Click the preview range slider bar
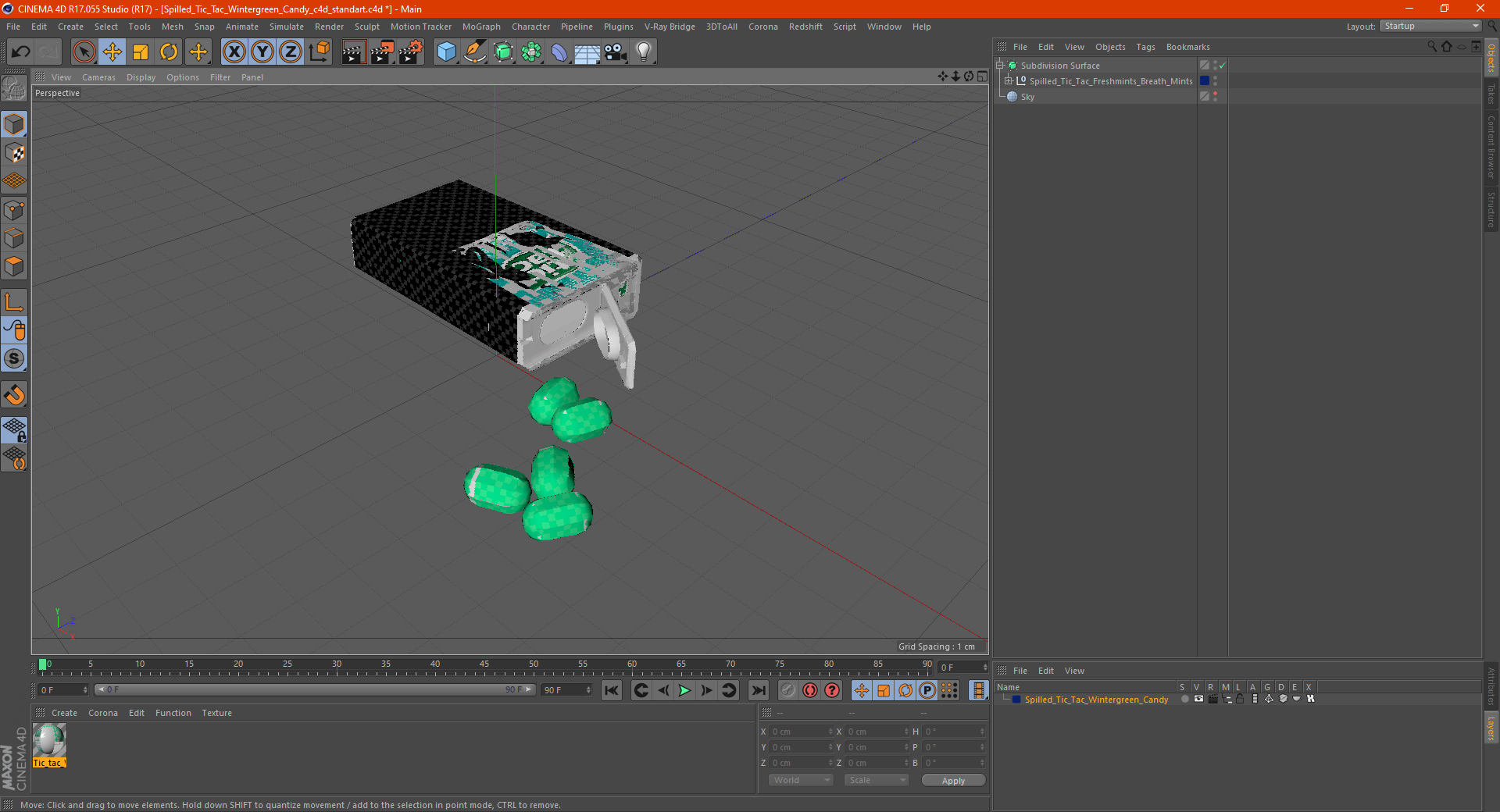1500x812 pixels. [x=315, y=689]
